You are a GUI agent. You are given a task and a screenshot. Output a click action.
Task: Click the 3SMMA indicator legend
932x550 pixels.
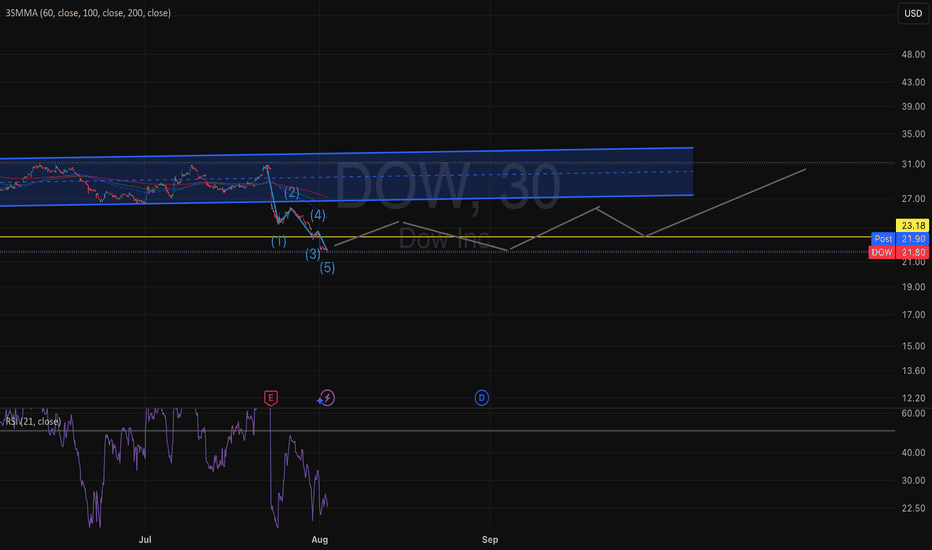coord(88,12)
